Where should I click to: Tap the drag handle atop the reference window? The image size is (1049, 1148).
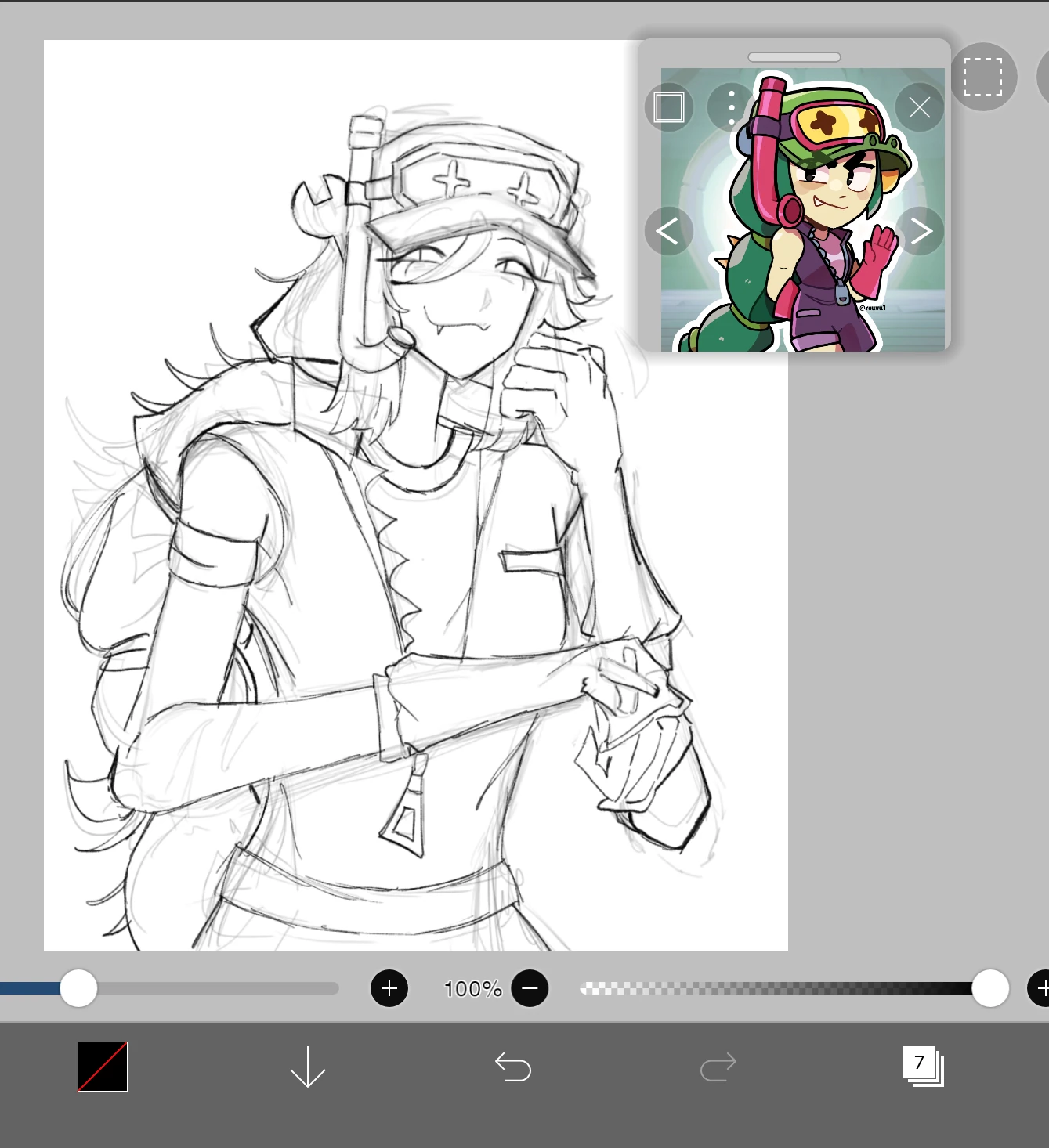click(794, 56)
